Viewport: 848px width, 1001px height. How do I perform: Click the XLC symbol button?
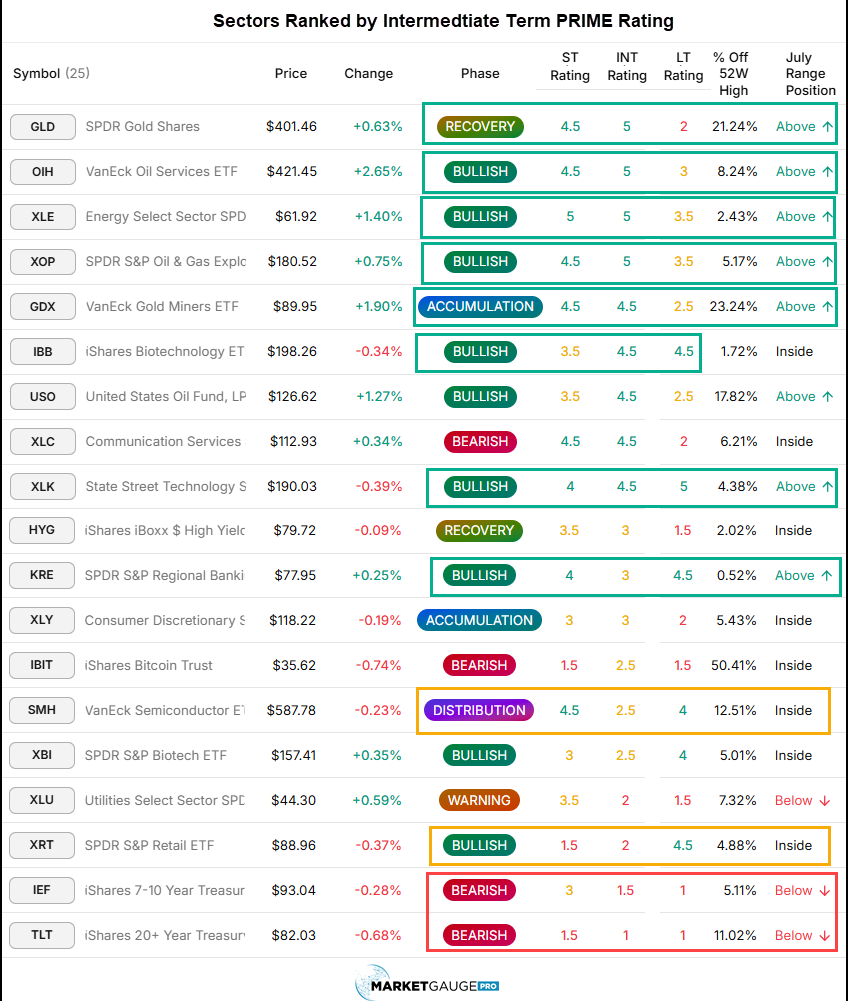pyautogui.click(x=43, y=442)
